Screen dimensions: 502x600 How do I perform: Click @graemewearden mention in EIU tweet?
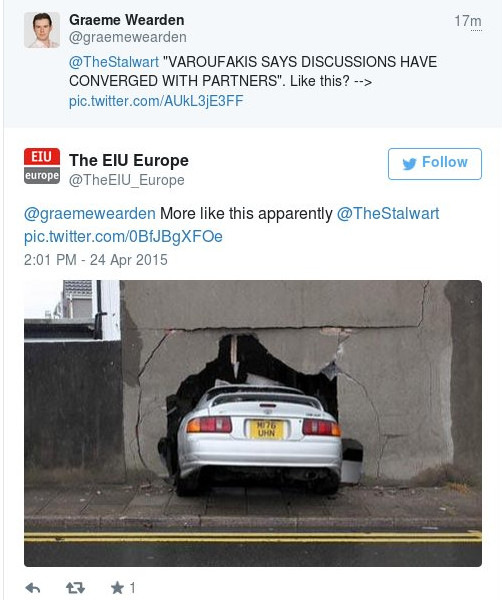click(x=90, y=214)
